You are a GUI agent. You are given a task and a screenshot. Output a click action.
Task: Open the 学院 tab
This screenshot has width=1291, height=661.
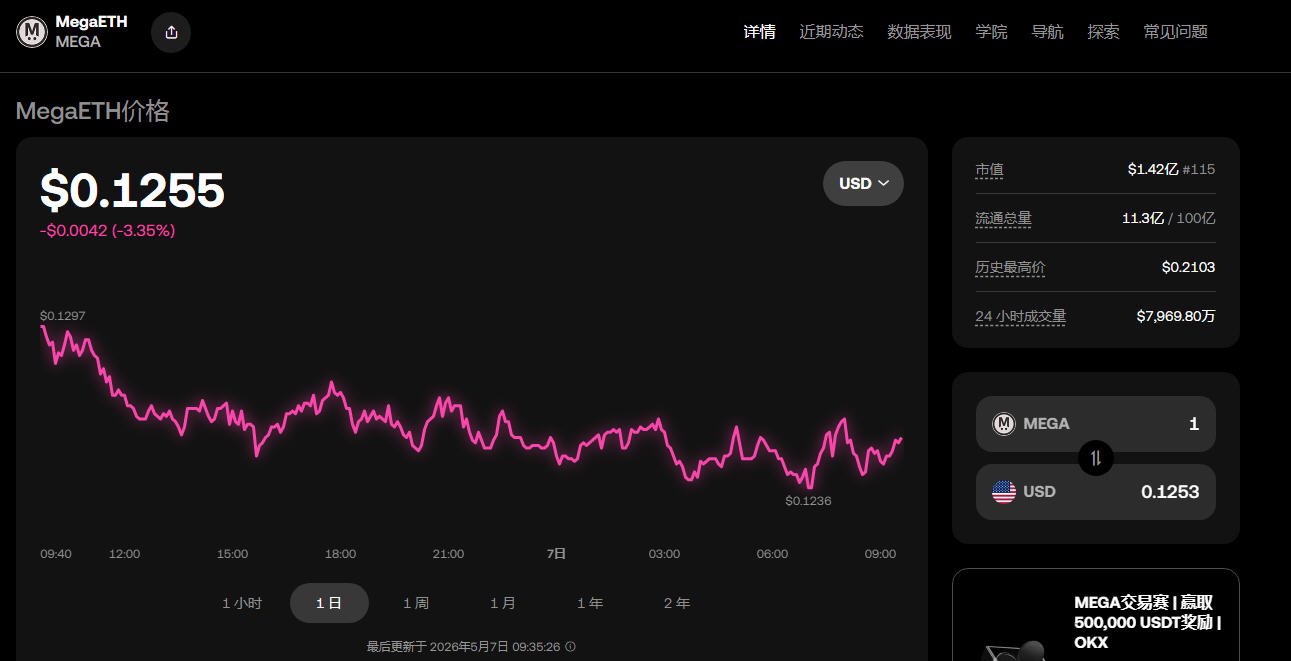(991, 32)
